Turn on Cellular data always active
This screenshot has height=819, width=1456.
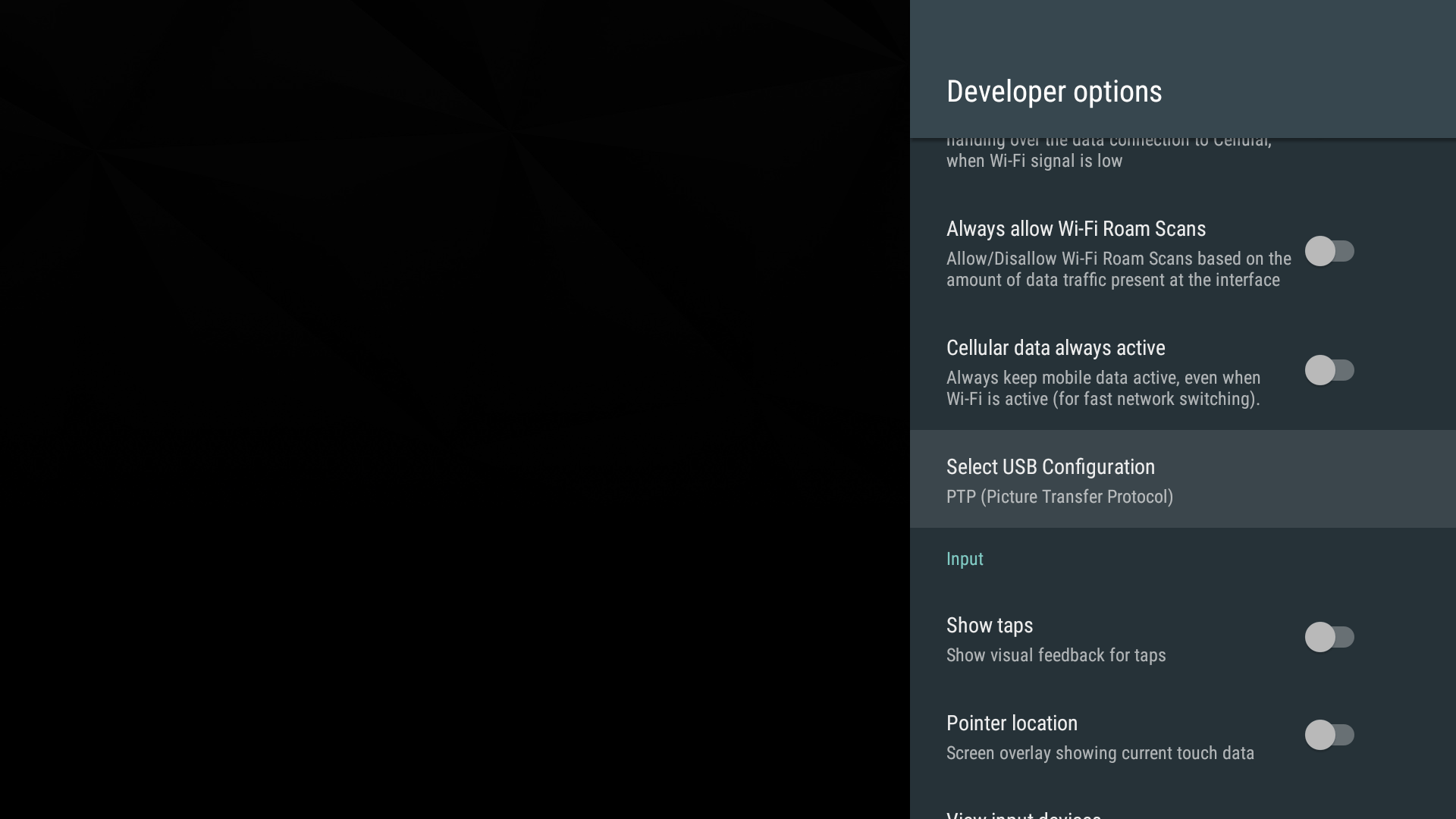point(1329,370)
